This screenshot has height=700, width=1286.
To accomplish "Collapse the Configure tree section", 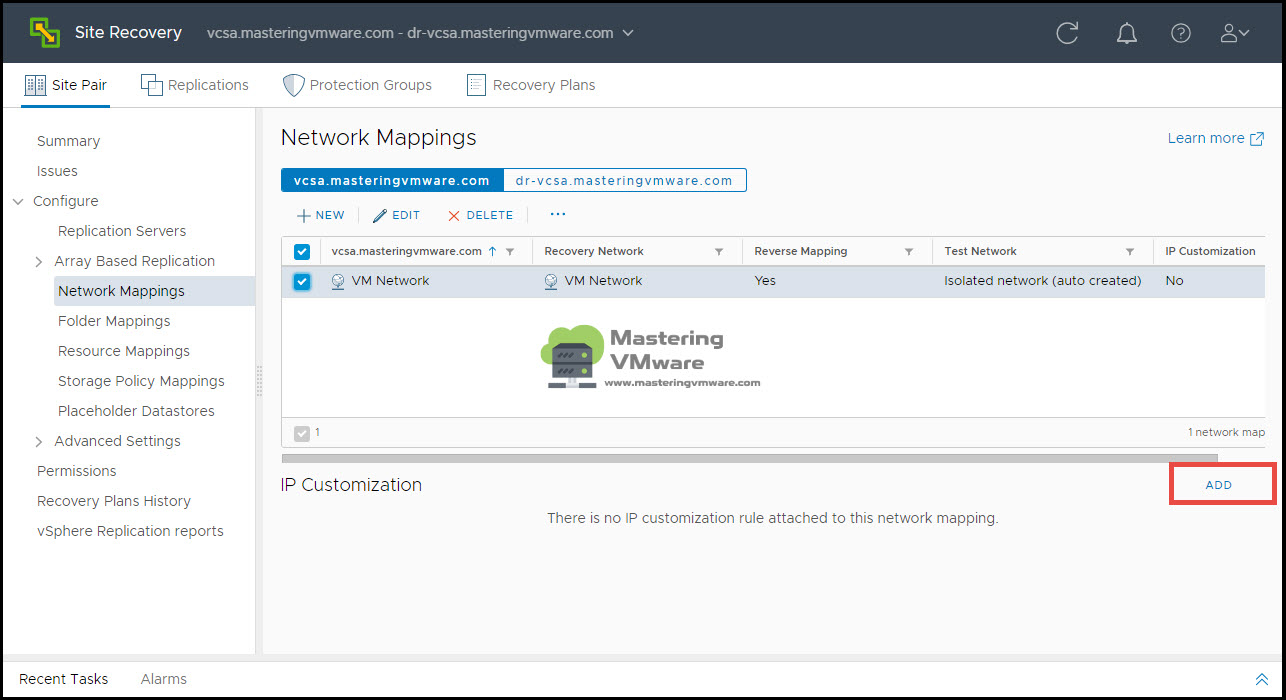I will (18, 201).
